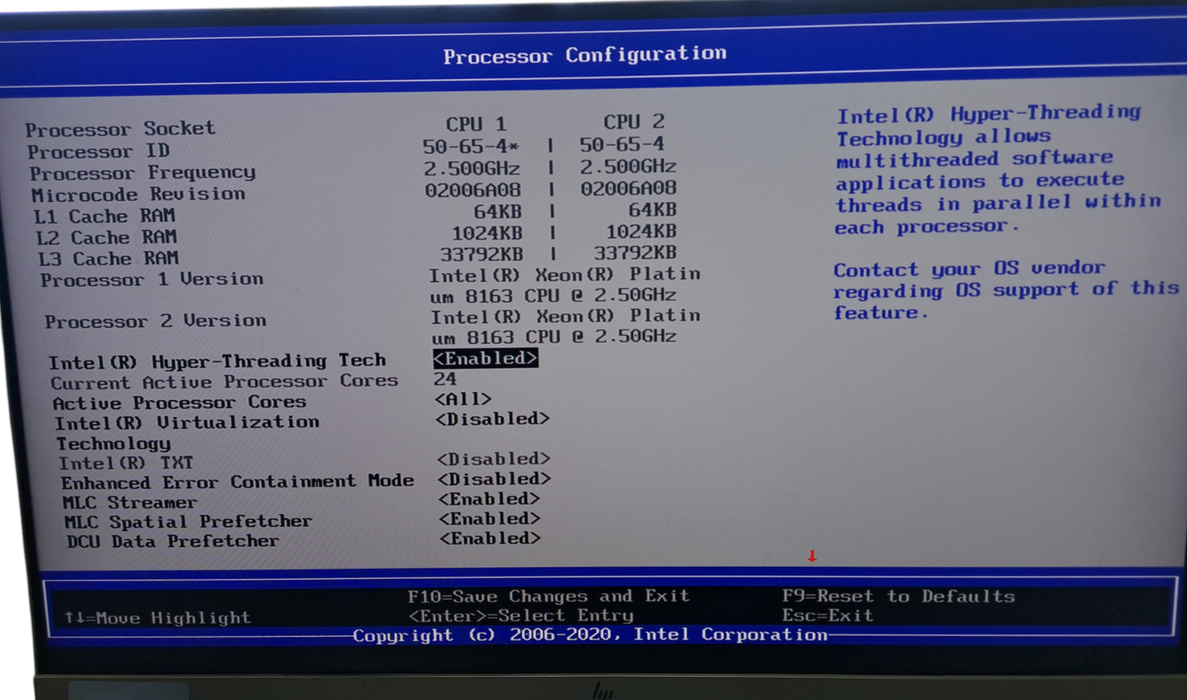This screenshot has height=700, width=1187.
Task: Click the L3 Cache RAM label
Action: coord(108,259)
